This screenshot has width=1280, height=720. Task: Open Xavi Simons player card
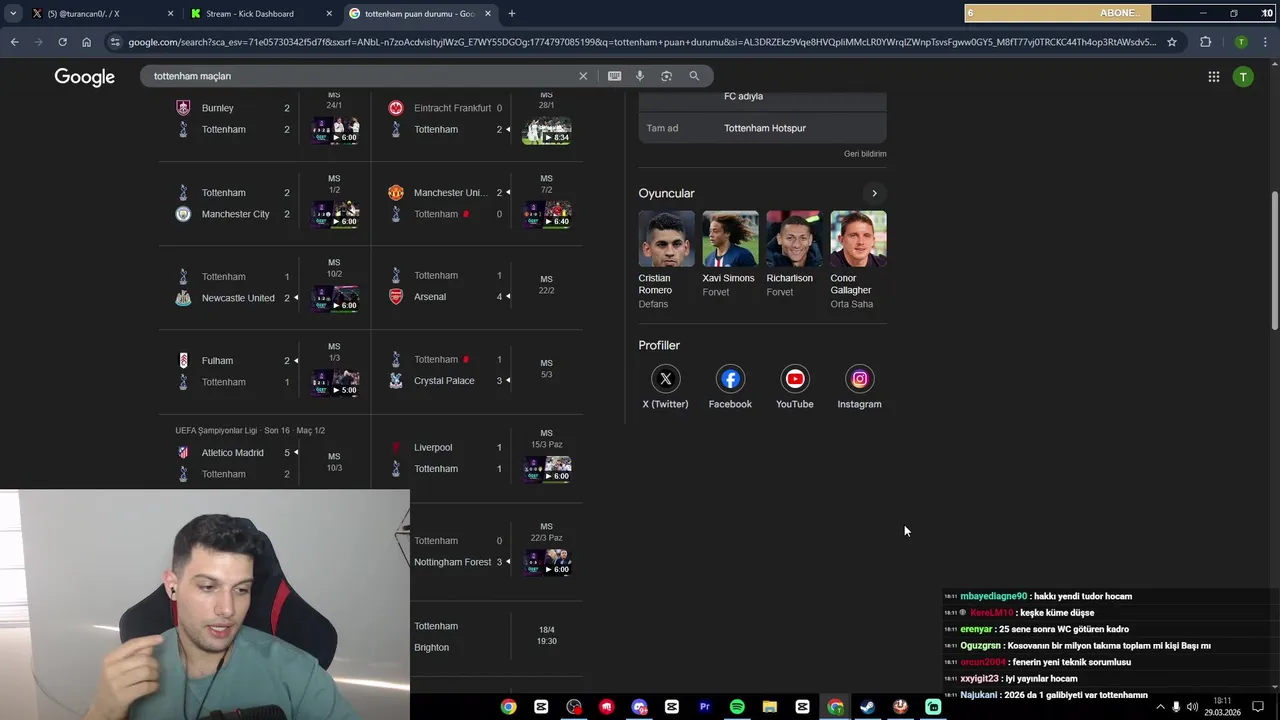(729, 255)
